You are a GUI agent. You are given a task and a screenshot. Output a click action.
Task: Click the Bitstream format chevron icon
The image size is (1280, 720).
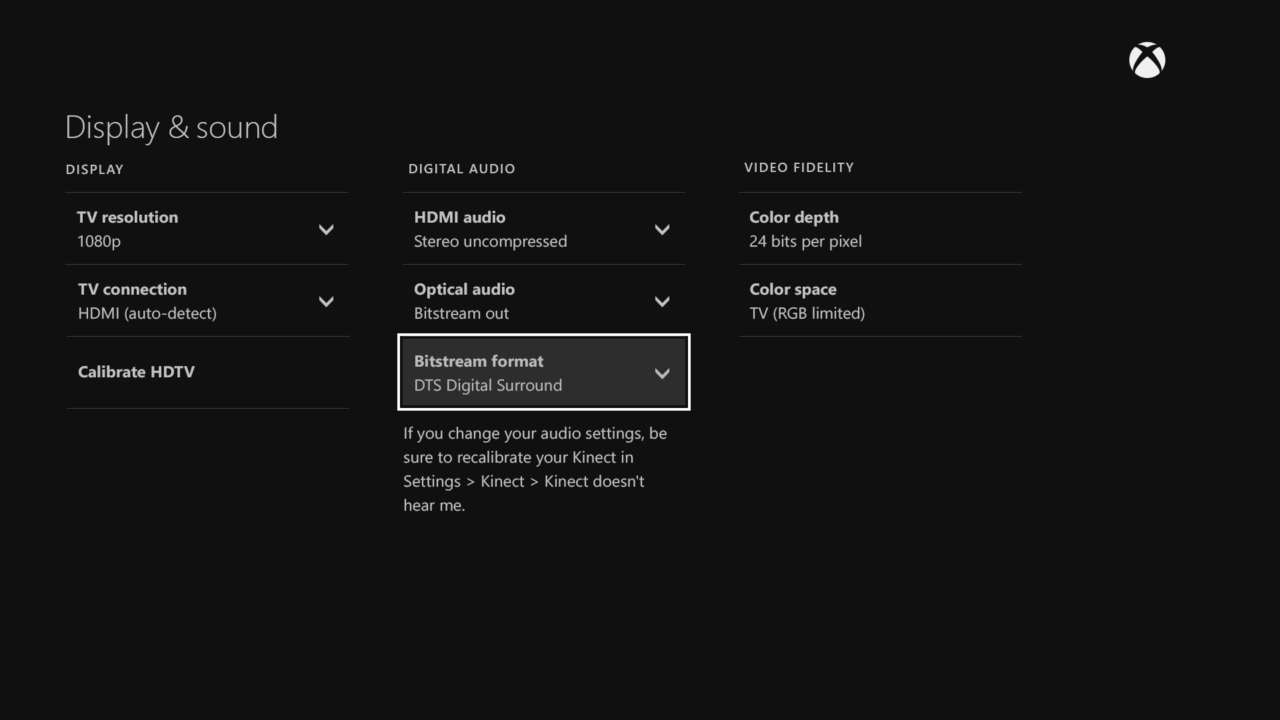pos(662,373)
